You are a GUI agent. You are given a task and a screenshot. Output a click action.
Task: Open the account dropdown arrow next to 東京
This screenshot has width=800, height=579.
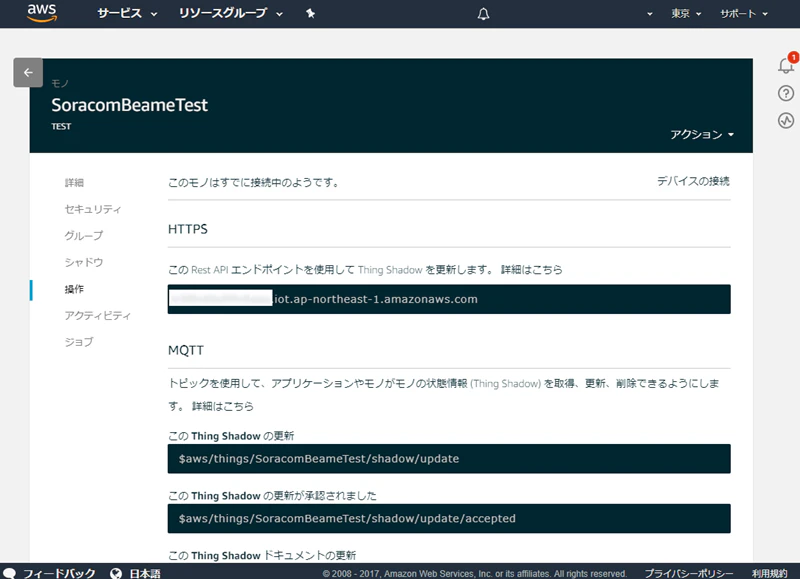[649, 14]
